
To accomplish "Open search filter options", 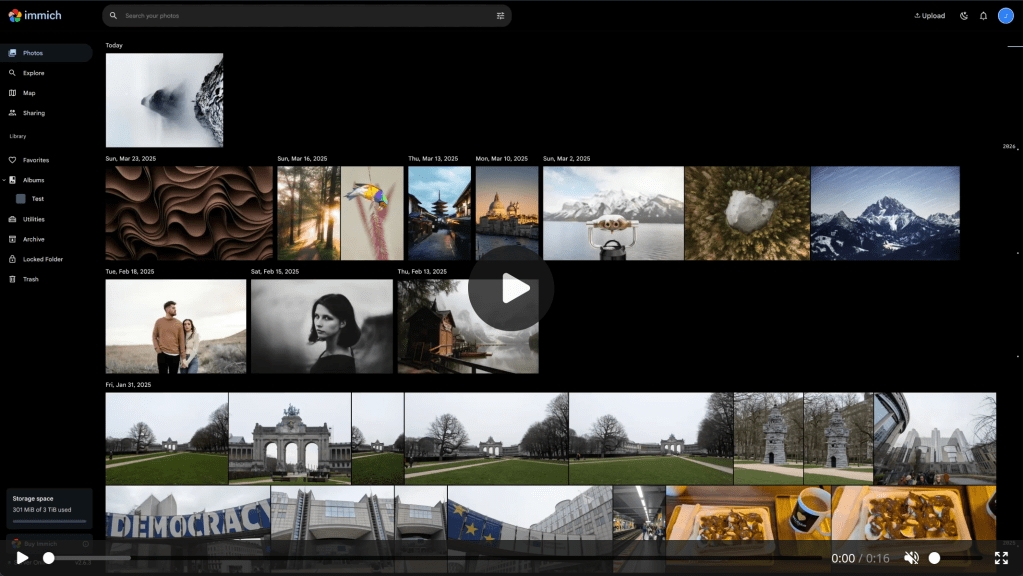I will 500,16.
